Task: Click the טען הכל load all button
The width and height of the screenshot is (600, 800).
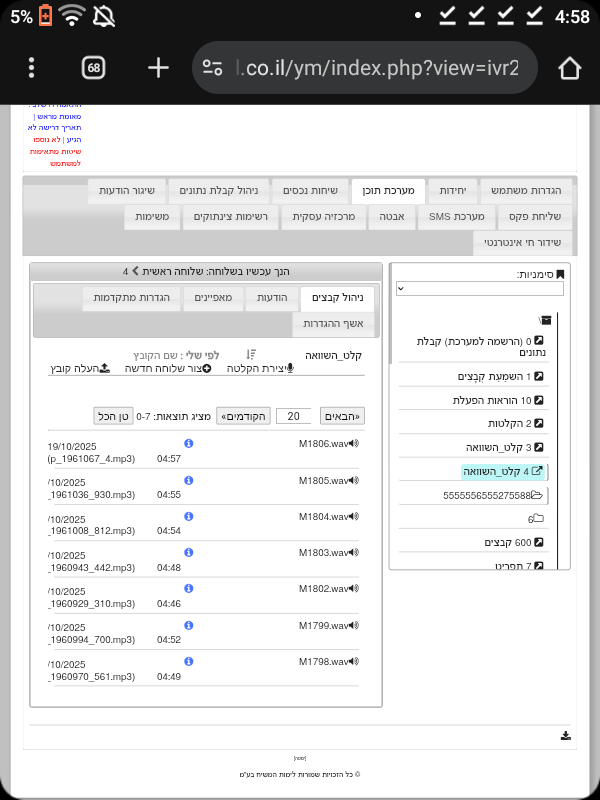Action: pyautogui.click(x=113, y=416)
